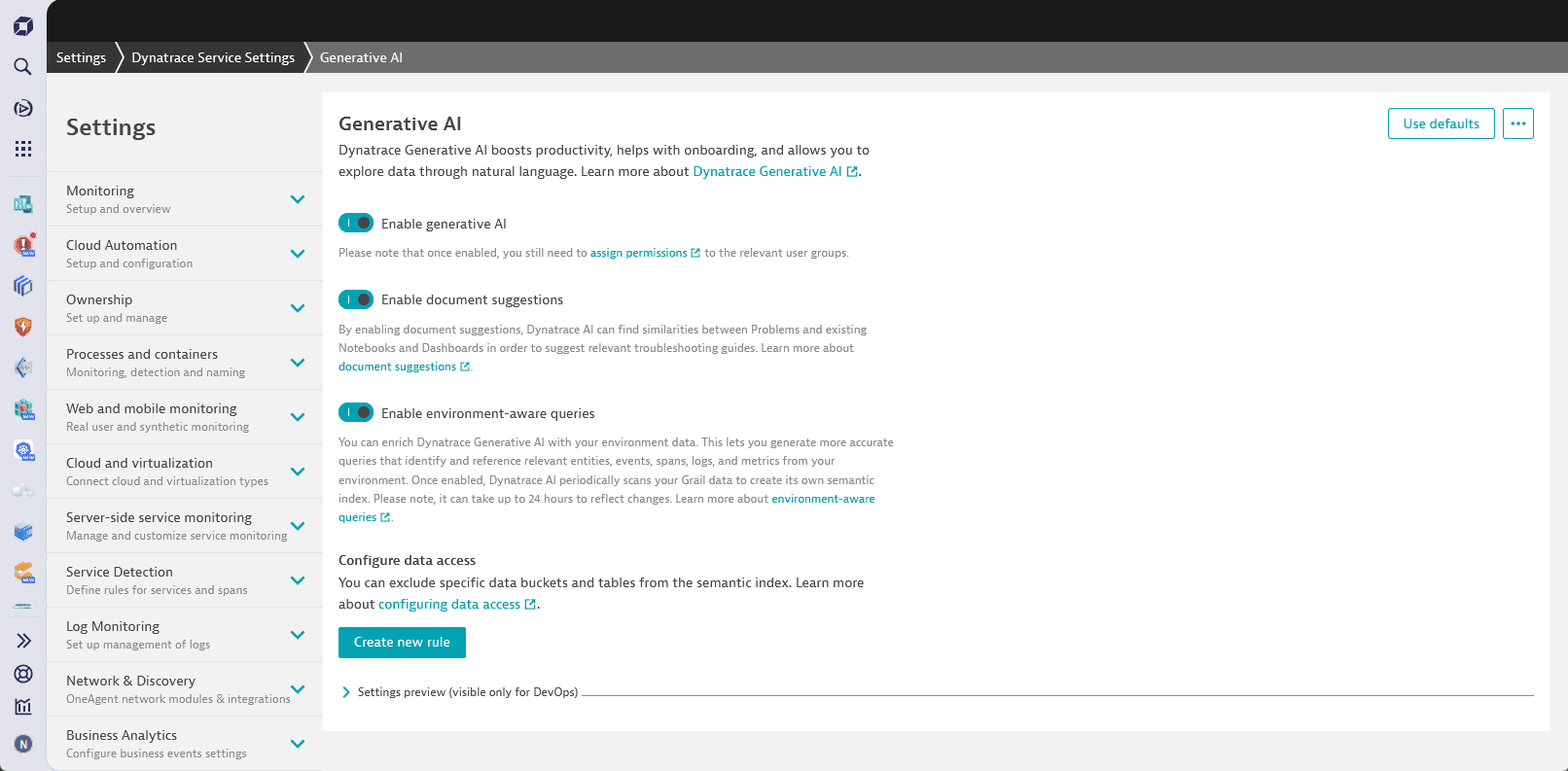Open the Distributed Tracing waveform app icon

click(23, 368)
